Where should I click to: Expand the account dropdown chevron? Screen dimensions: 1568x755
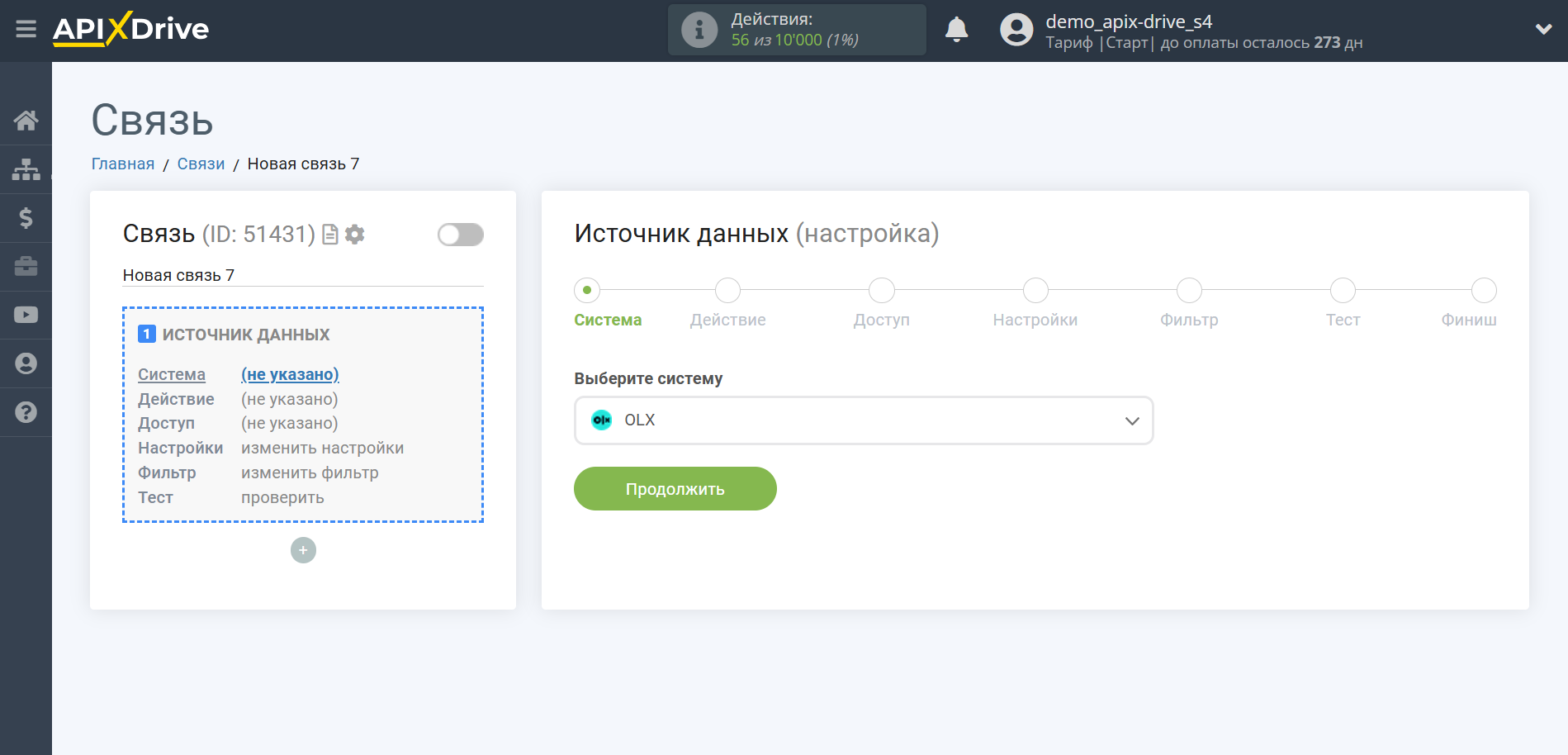click(x=1543, y=29)
